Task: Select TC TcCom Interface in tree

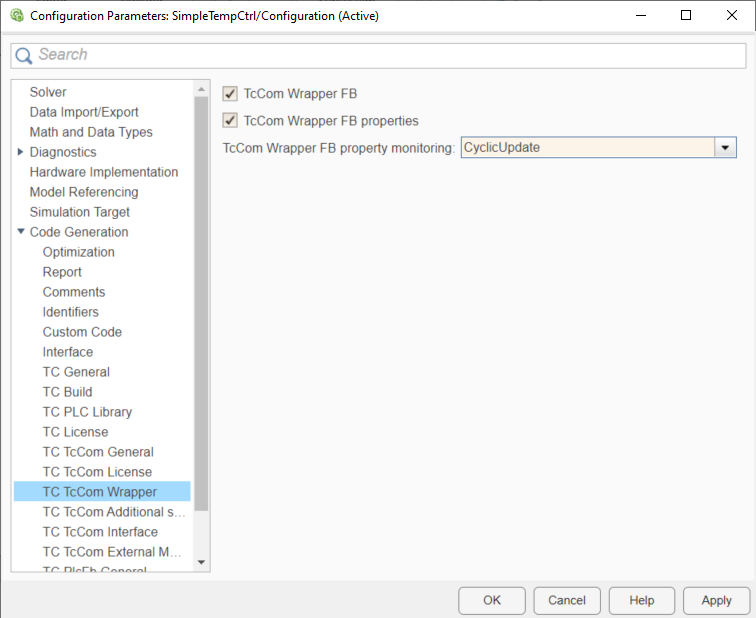Action: click(100, 532)
